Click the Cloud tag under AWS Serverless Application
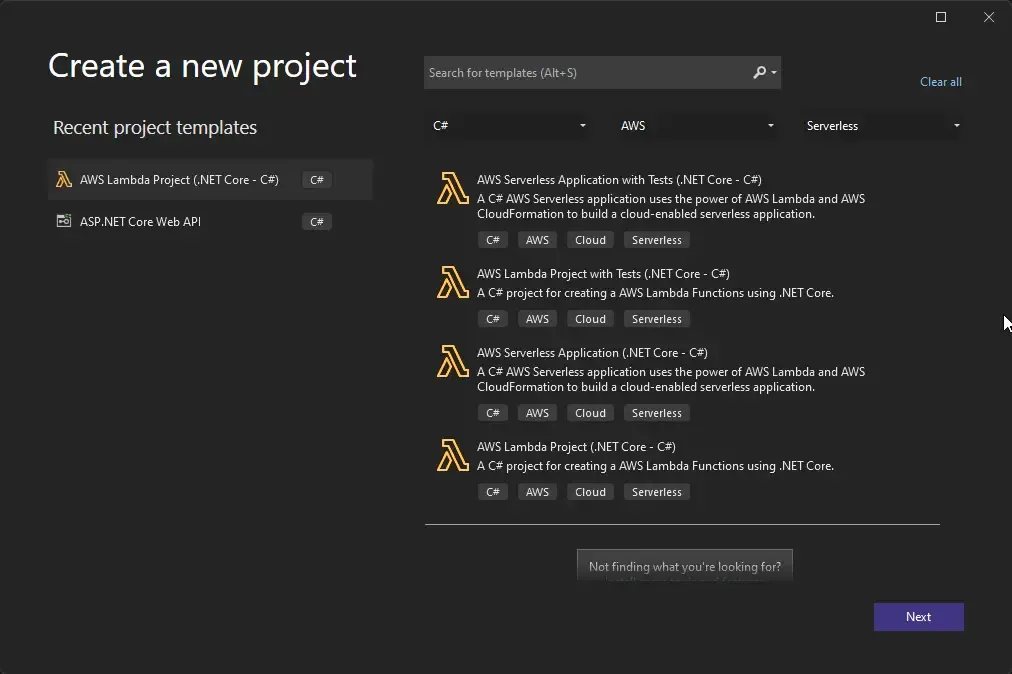The image size is (1012, 674). point(590,412)
